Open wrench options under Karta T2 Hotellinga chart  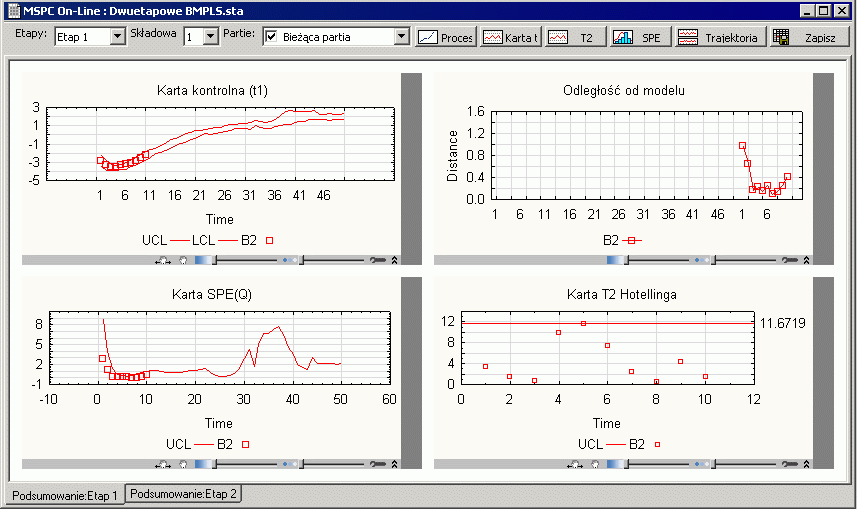[x=790, y=464]
